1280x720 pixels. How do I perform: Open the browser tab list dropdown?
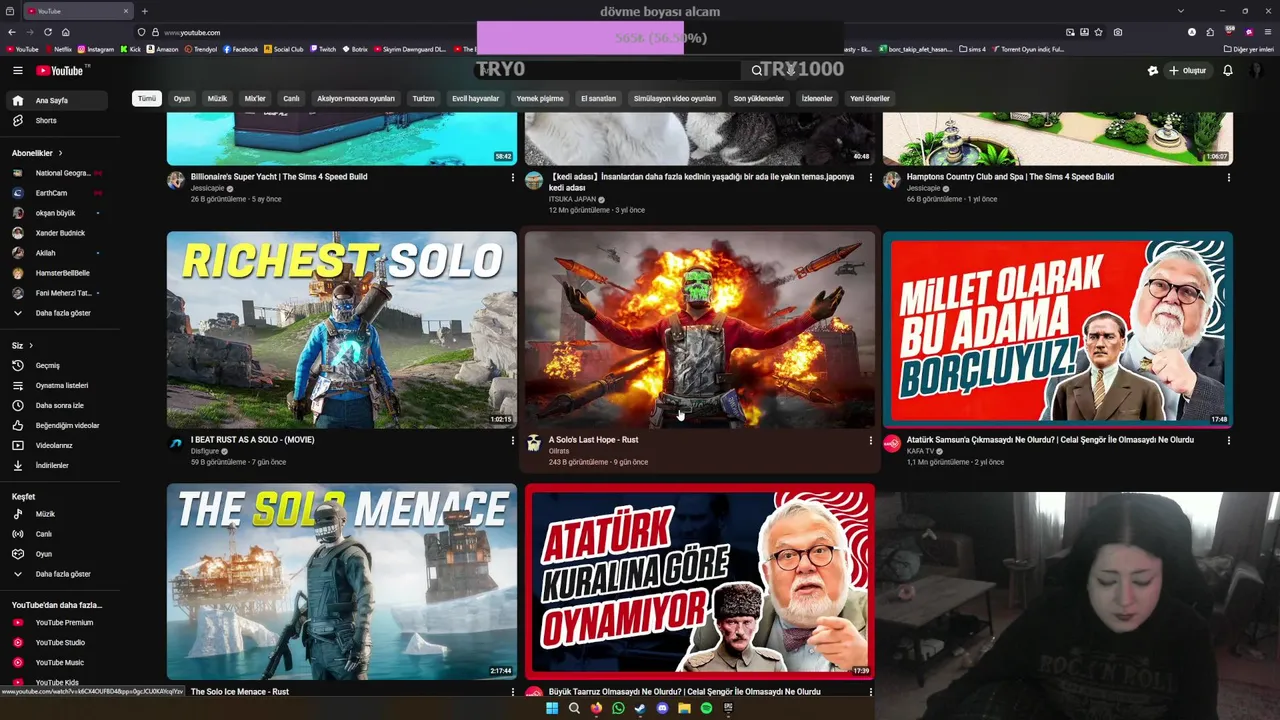click(1181, 11)
